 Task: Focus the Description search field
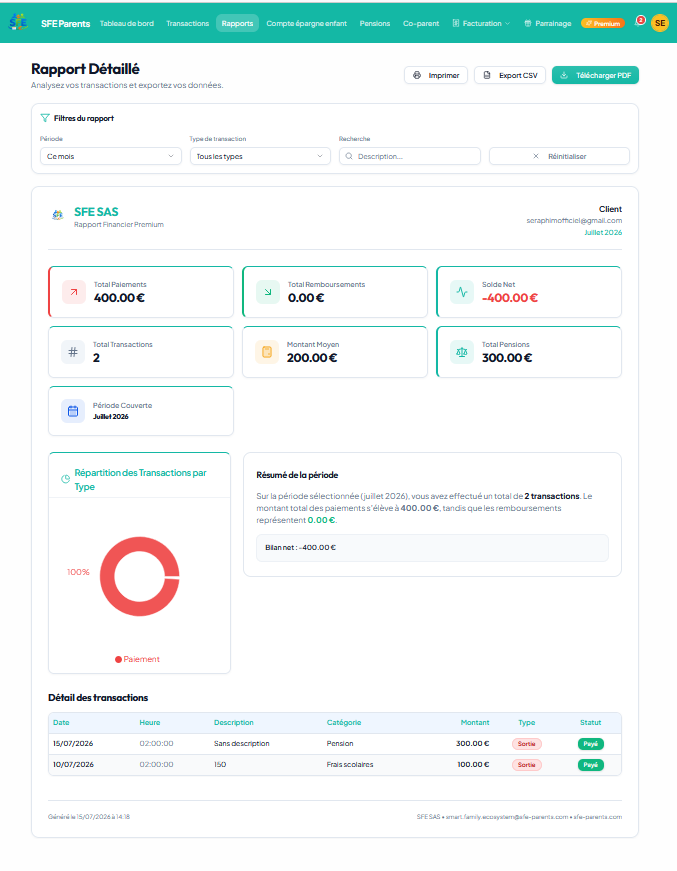point(410,156)
